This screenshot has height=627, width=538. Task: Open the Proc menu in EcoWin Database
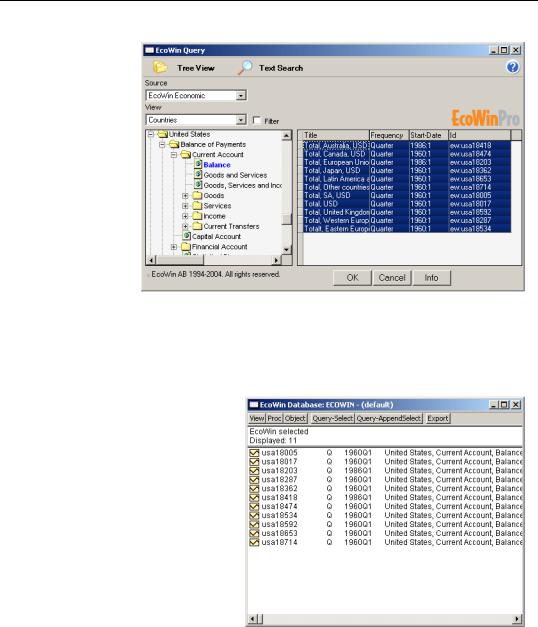tap(274, 418)
